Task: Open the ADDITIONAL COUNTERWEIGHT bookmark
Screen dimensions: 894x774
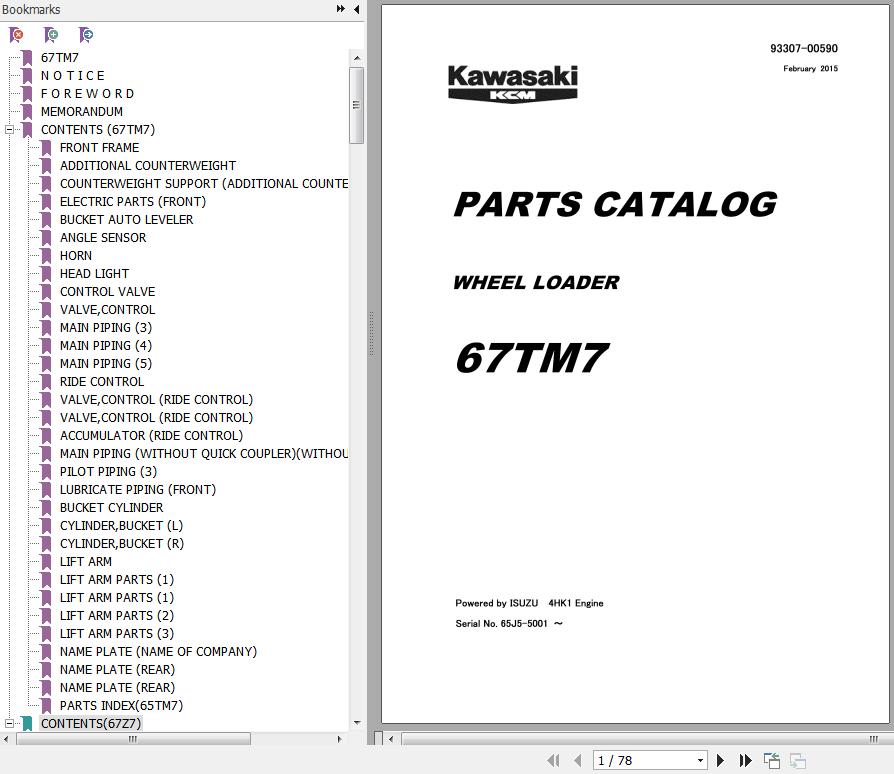Action: [148, 166]
